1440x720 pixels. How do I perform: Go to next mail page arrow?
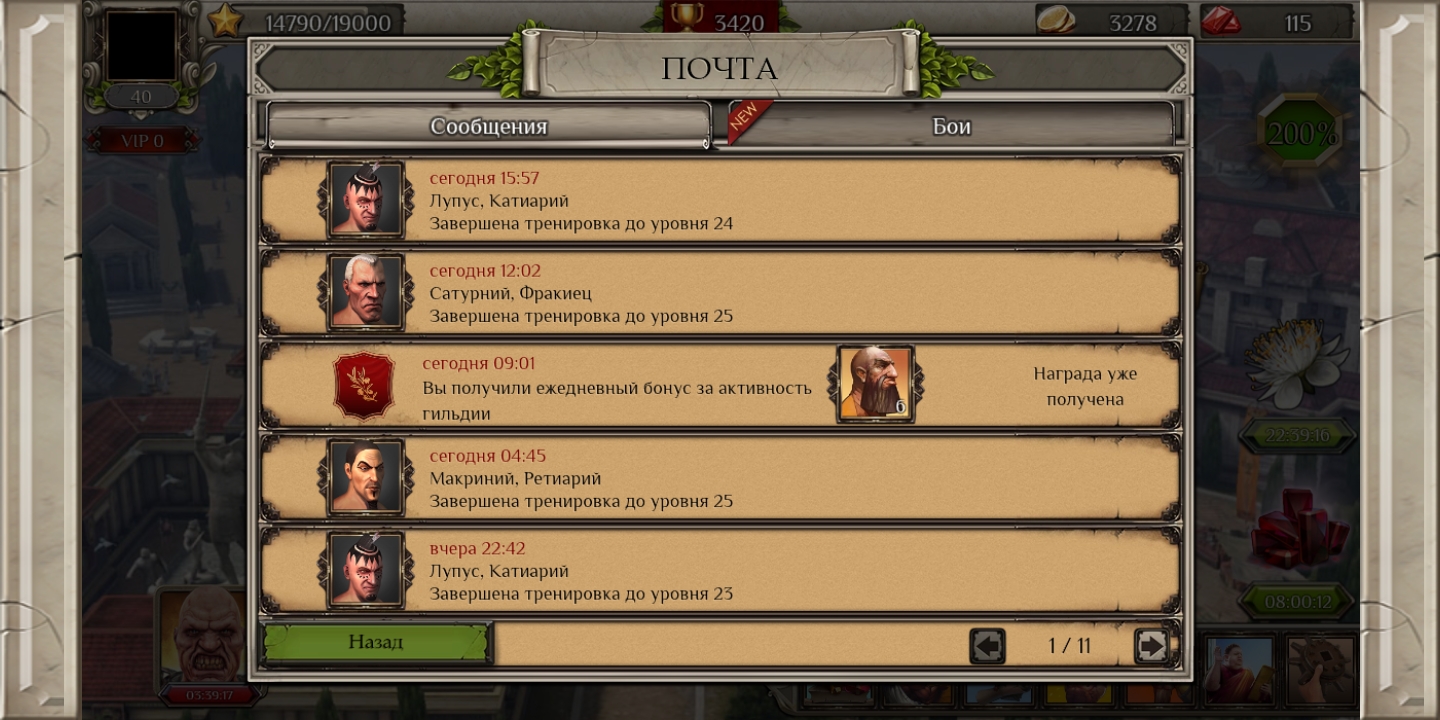(x=1152, y=646)
